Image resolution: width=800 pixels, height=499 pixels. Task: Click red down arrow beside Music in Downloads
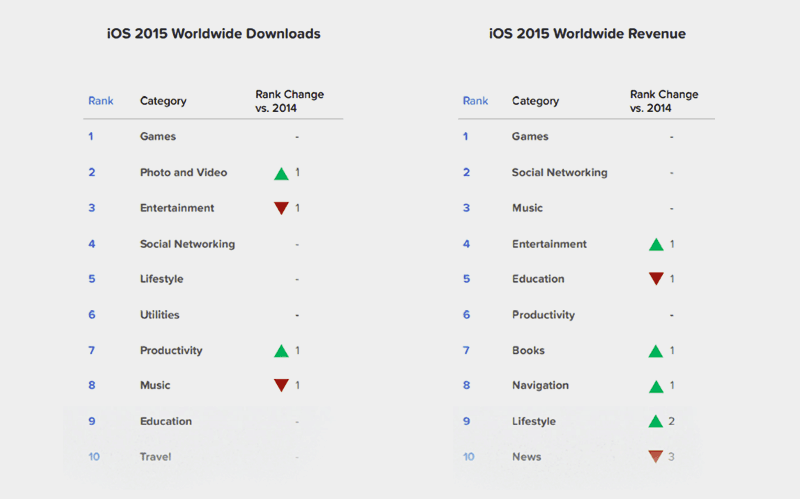pos(281,385)
